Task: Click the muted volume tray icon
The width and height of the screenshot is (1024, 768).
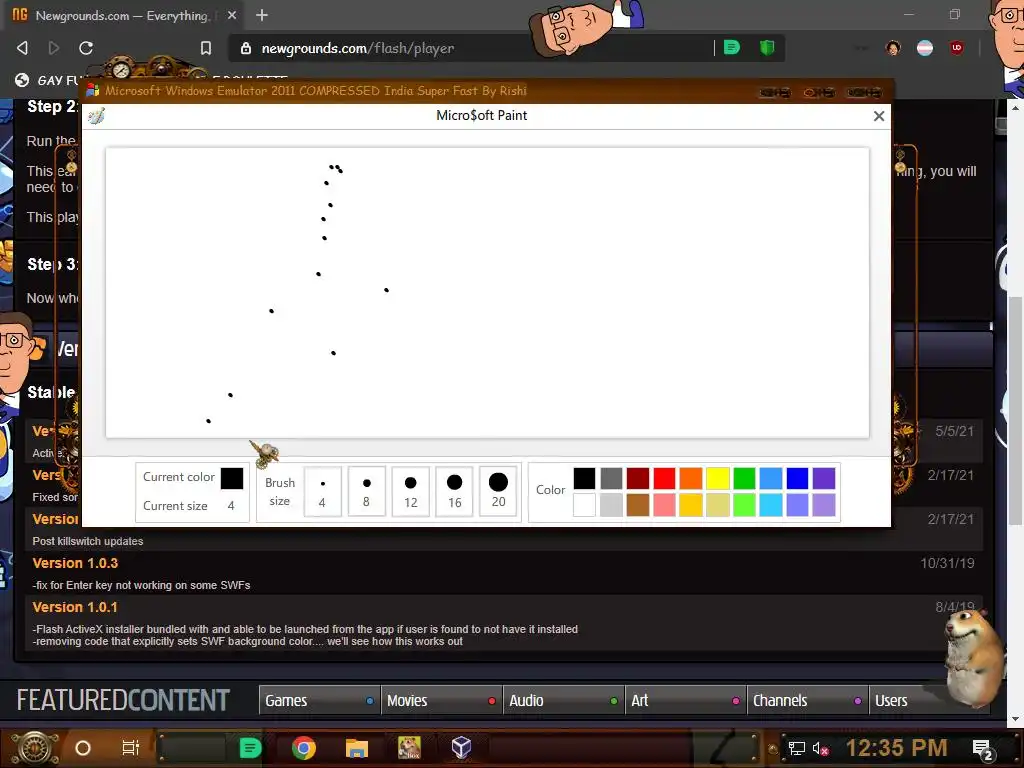Action: click(820, 748)
